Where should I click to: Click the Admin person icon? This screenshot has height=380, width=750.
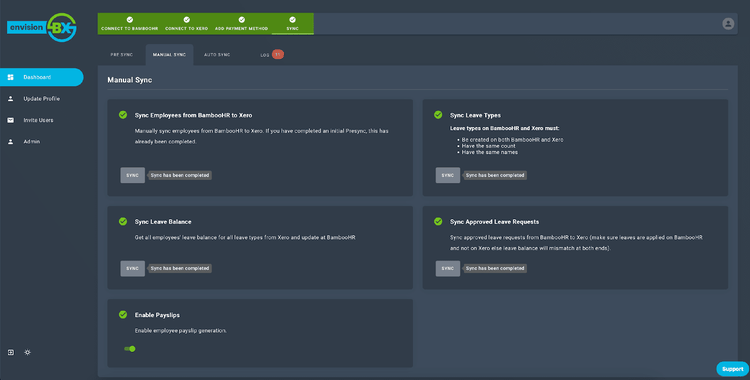point(11,142)
